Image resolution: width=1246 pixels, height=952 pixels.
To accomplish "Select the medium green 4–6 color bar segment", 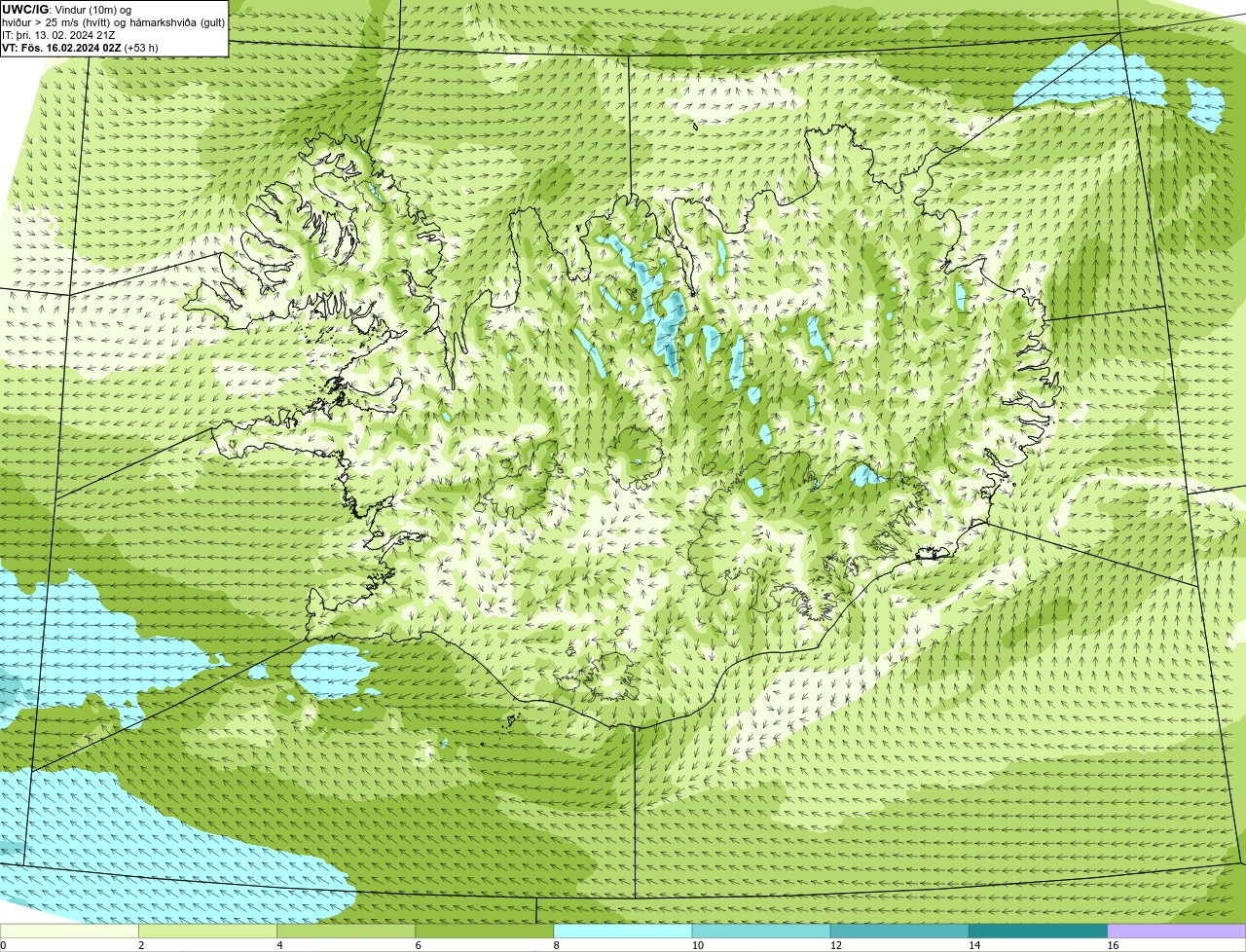I will (347, 932).
